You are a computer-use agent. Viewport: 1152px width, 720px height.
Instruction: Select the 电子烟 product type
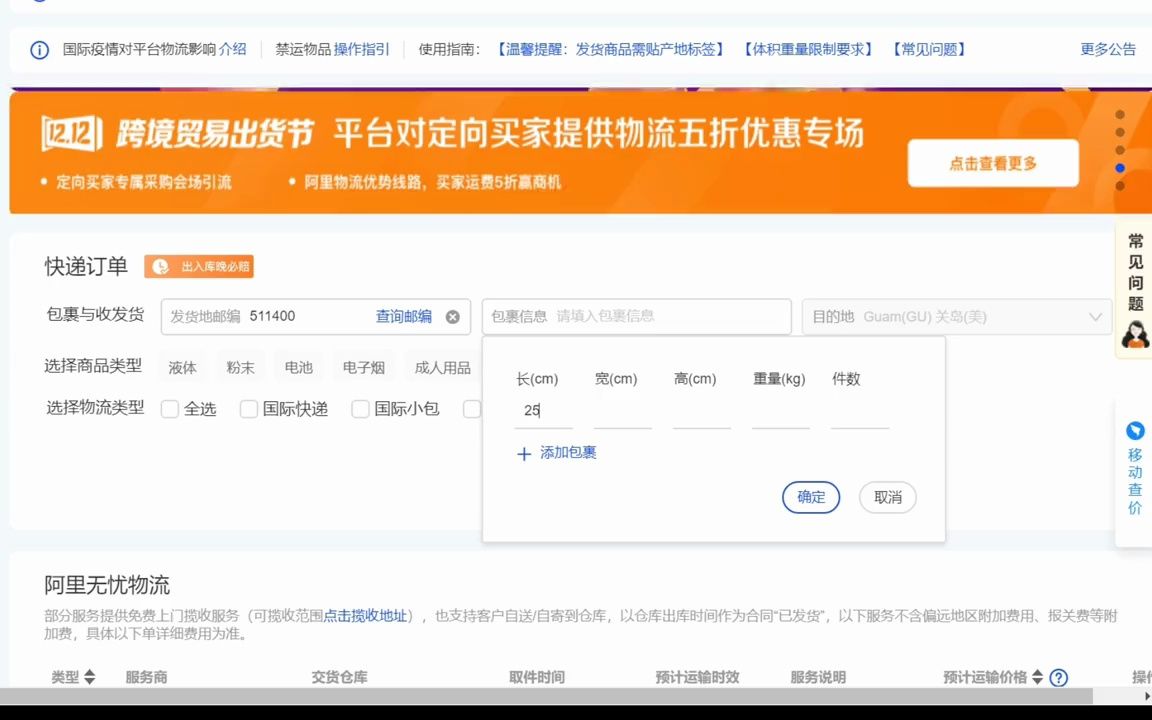[x=364, y=367]
